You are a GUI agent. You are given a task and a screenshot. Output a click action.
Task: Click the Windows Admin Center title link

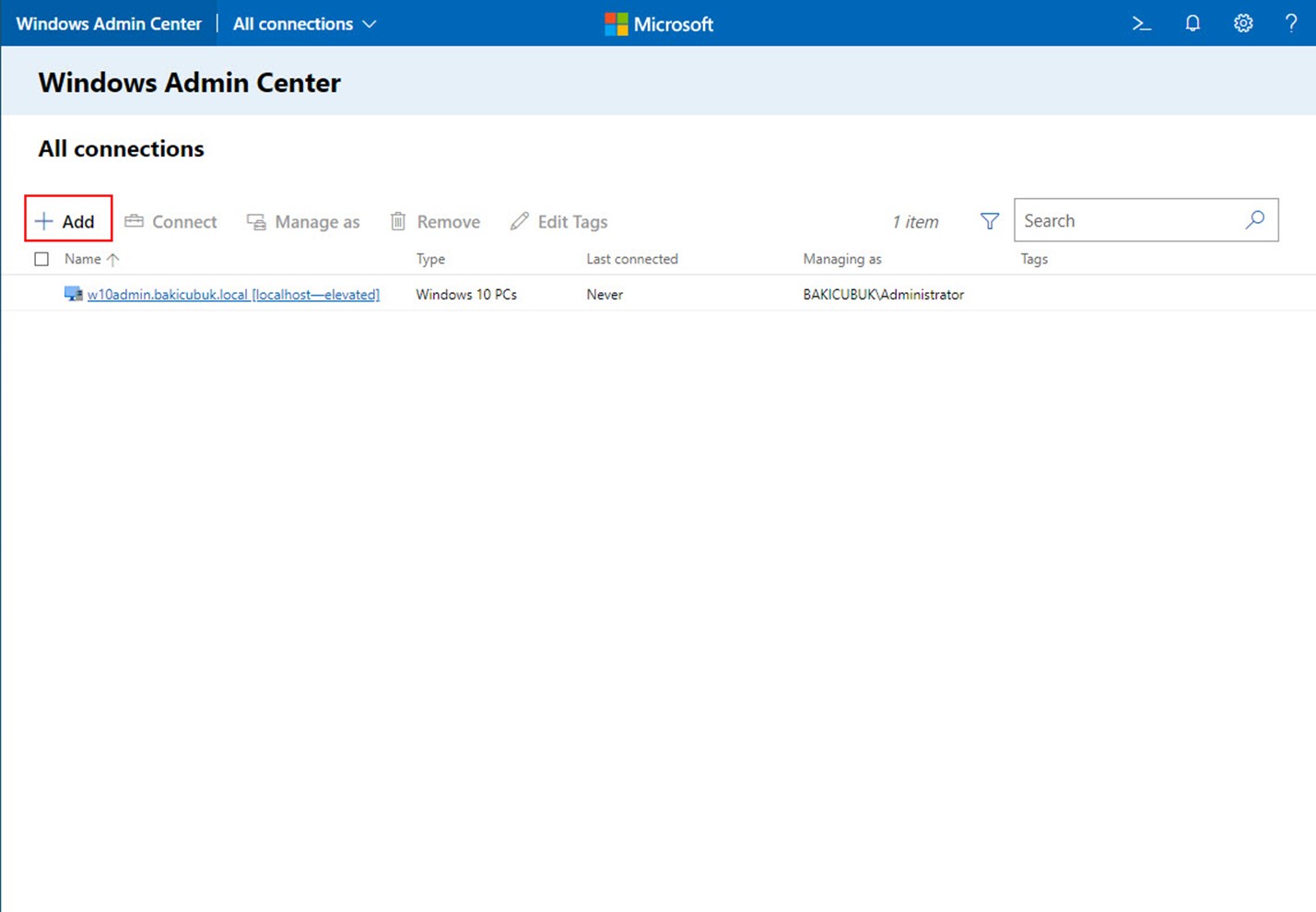[109, 24]
